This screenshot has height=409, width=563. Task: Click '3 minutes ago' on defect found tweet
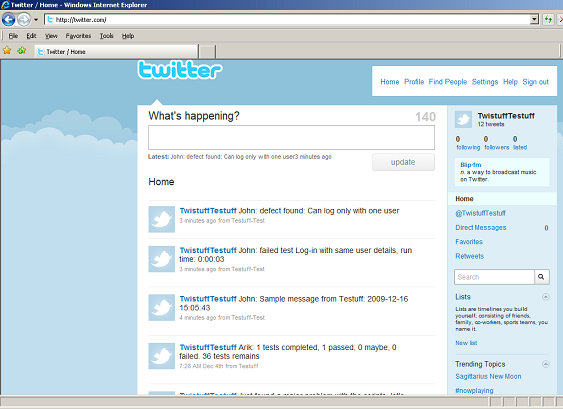point(198,220)
